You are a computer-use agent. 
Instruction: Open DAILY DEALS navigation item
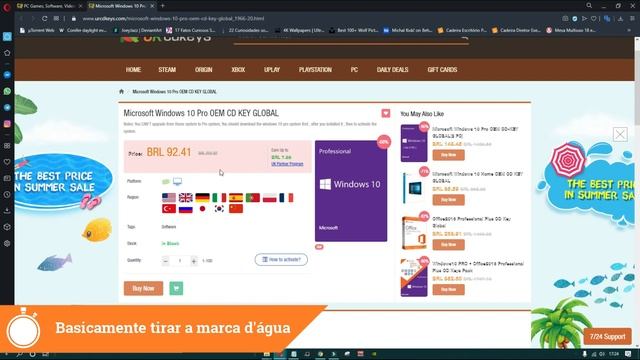[392, 70]
